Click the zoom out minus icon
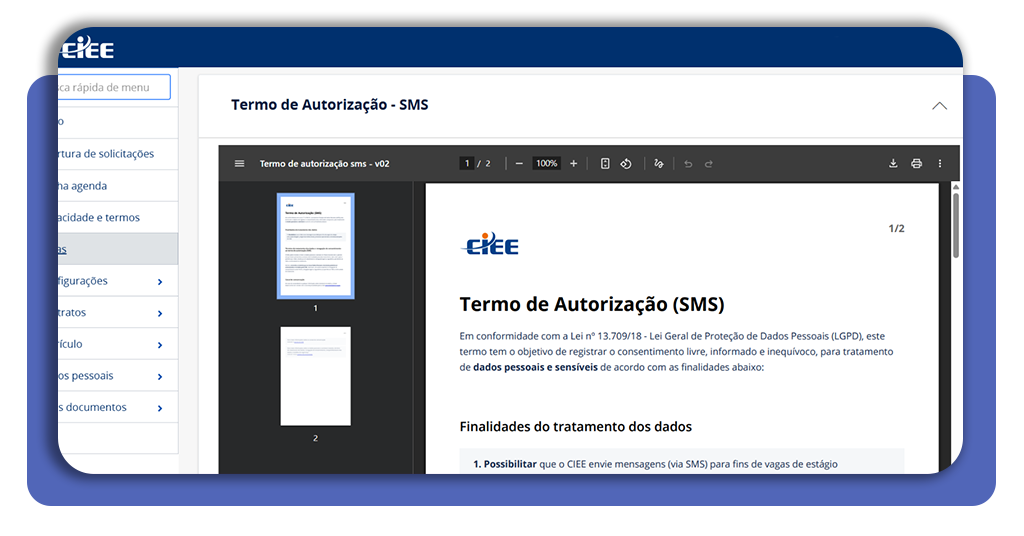This screenshot has width=1024, height=536. pyautogui.click(x=519, y=164)
